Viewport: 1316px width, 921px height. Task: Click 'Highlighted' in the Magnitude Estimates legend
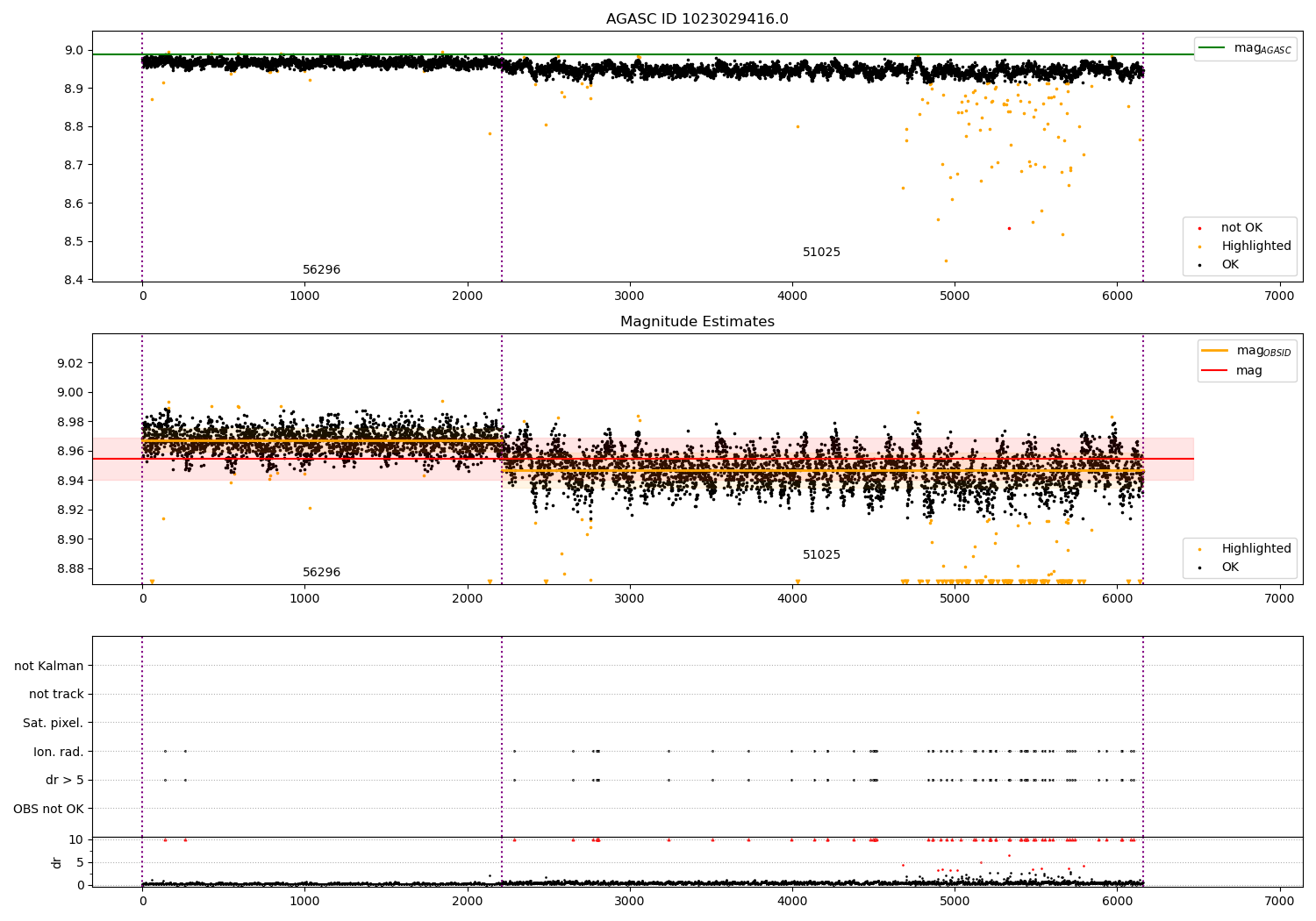(1256, 549)
